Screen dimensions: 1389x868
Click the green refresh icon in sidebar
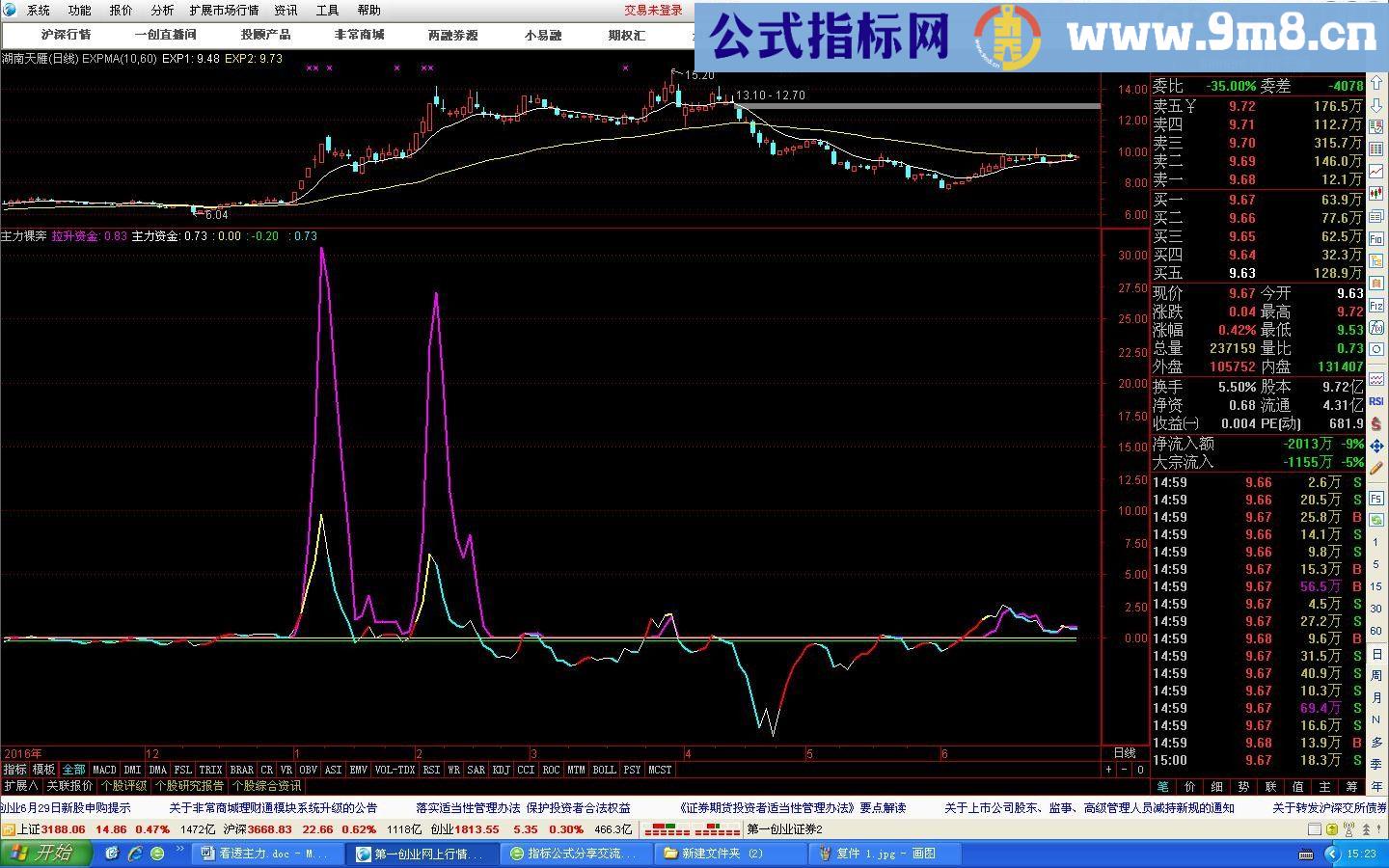(1376, 520)
